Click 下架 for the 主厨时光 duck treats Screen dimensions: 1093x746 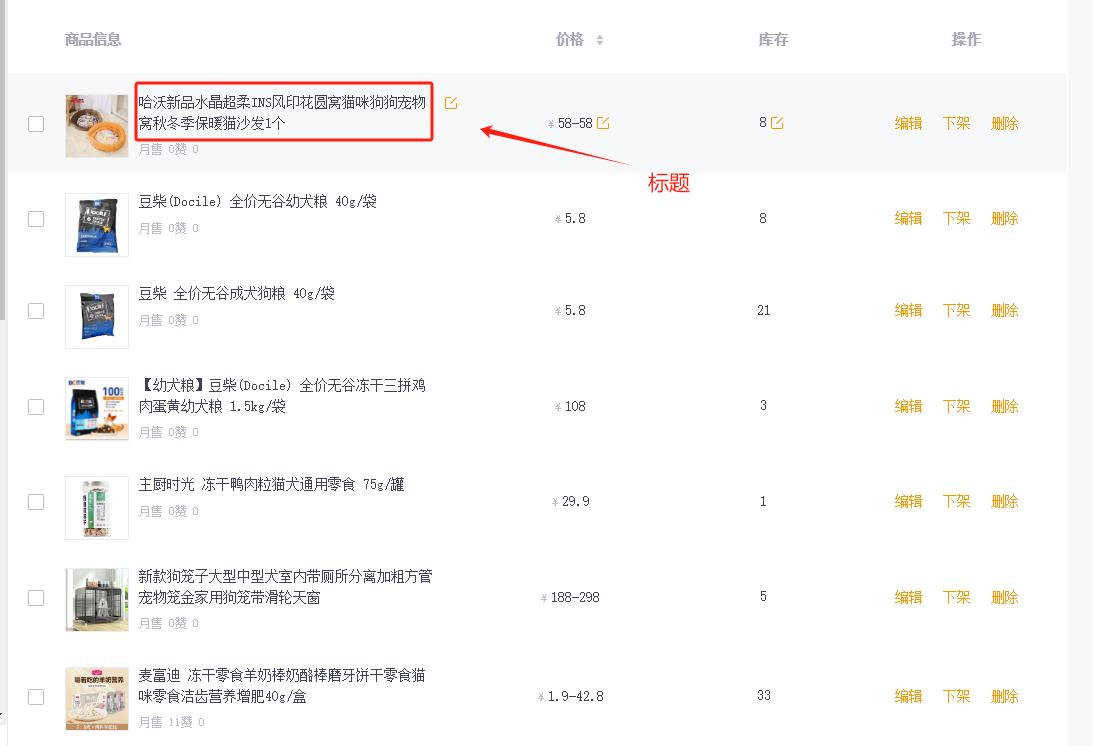(x=956, y=502)
